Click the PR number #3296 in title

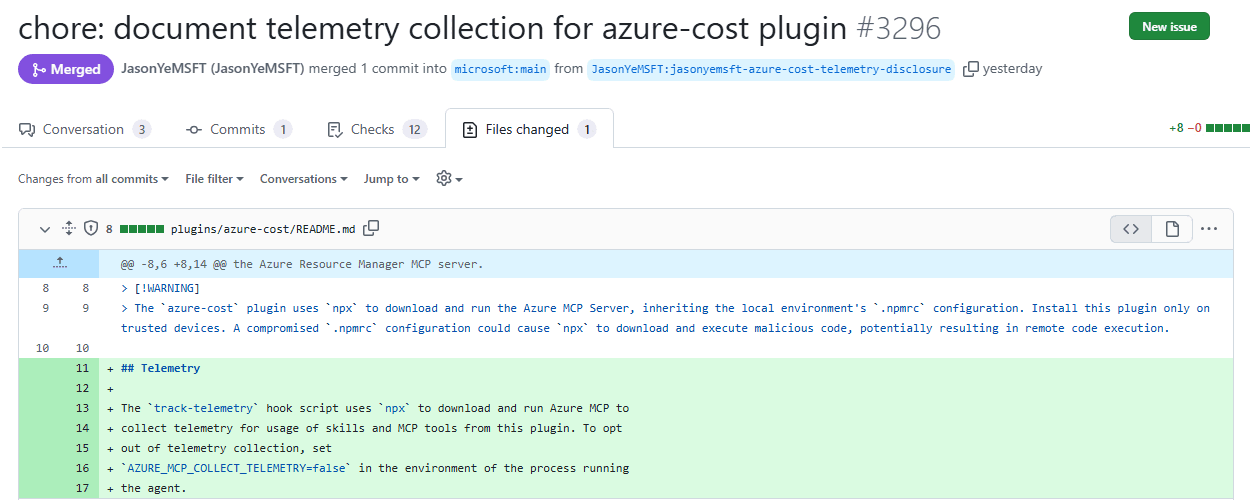(899, 28)
